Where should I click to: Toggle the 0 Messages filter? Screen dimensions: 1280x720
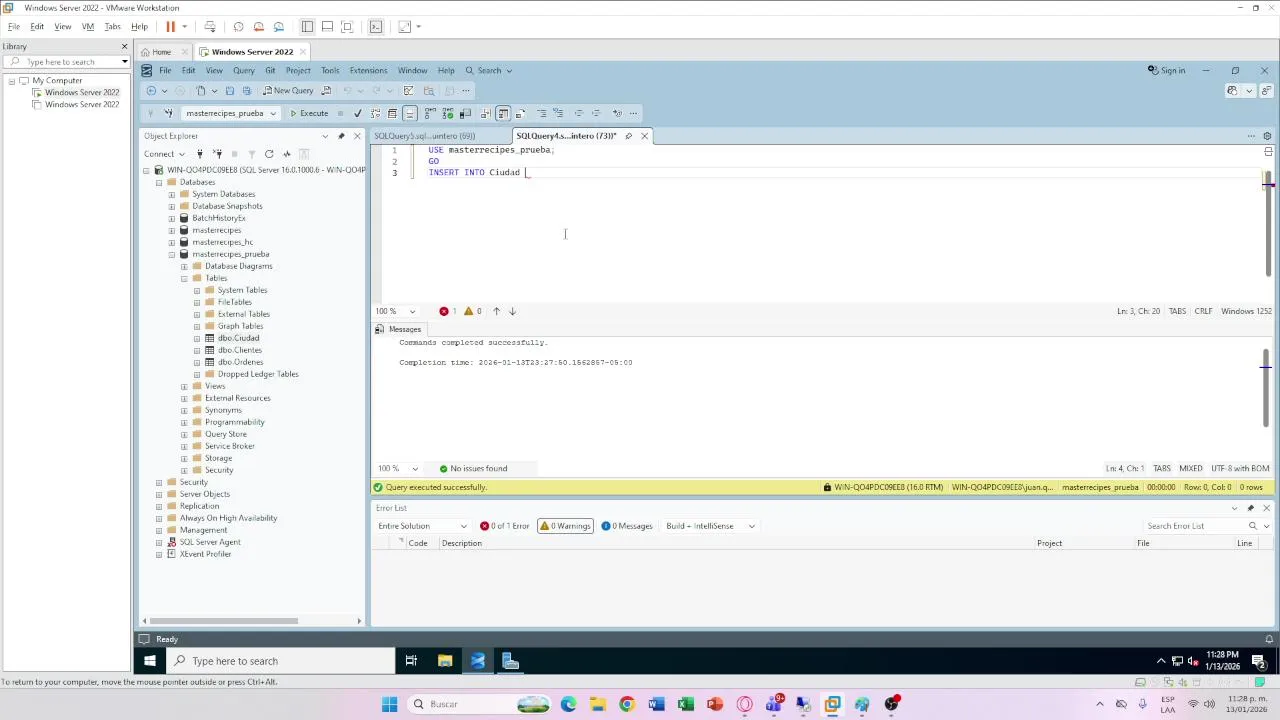(627, 526)
